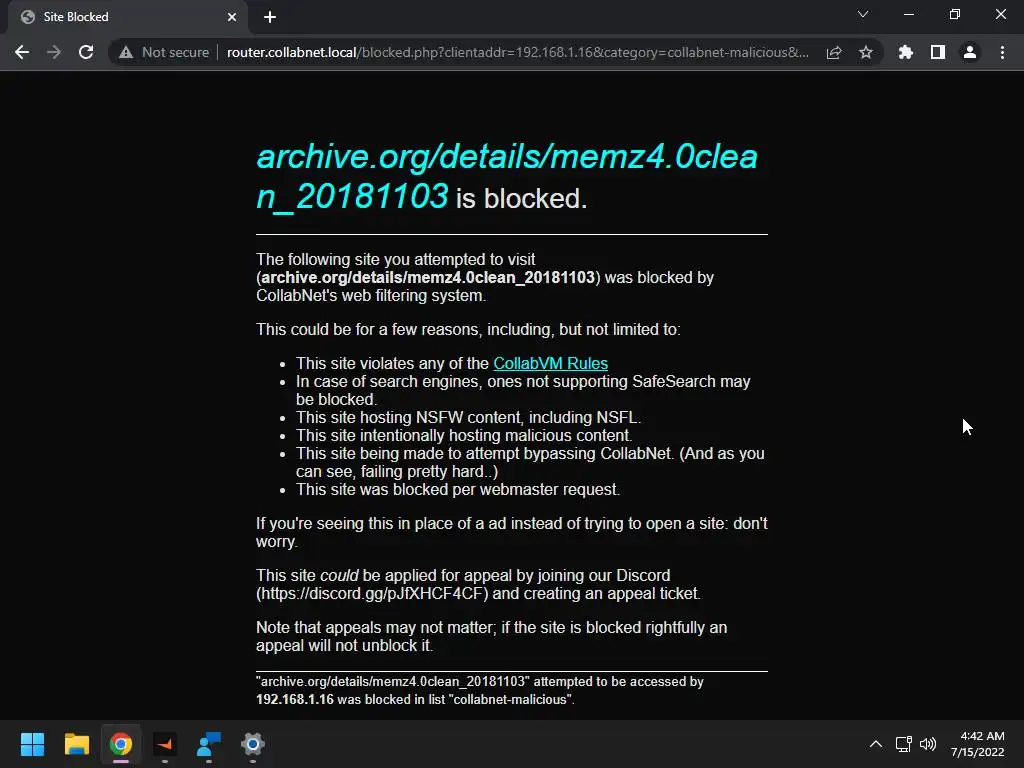This screenshot has height=768, width=1024.
Task: Open File Explorer from the taskbar
Action: (x=76, y=744)
